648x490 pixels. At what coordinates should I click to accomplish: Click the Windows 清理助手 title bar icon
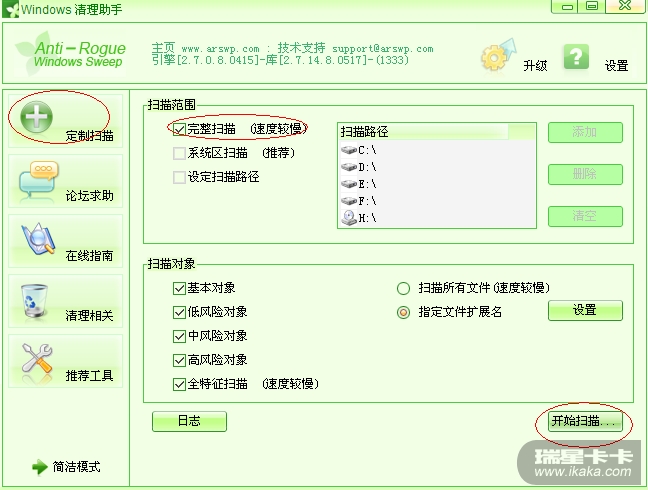[x=10, y=9]
